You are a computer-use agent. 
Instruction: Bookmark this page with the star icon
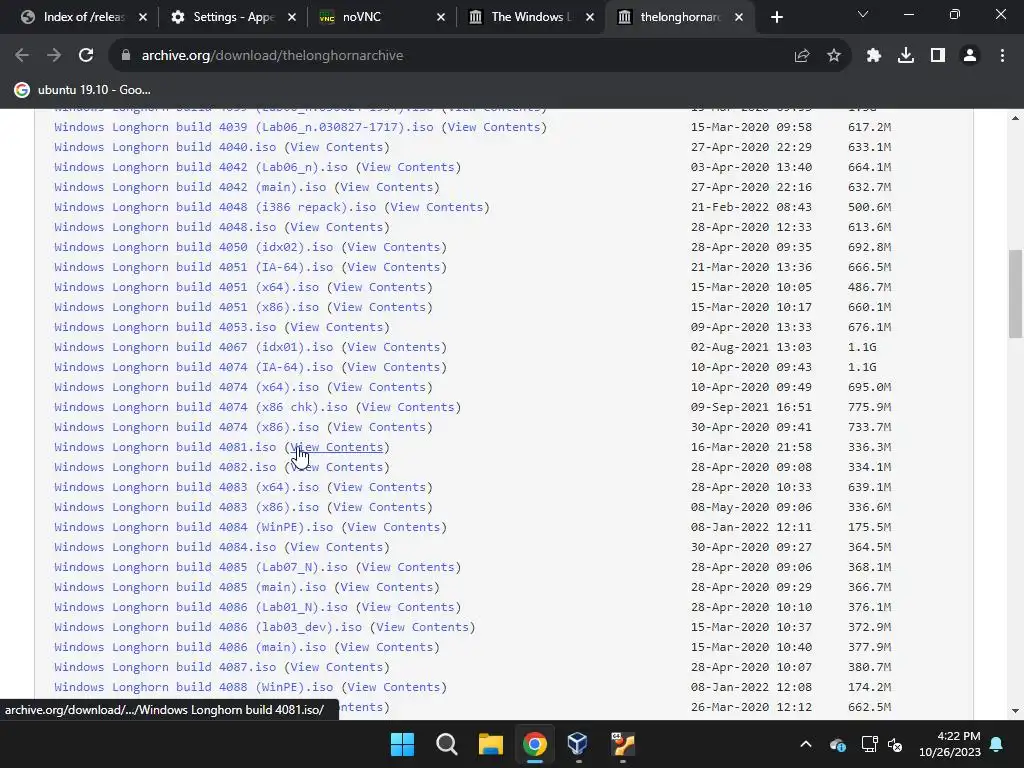pyautogui.click(x=834, y=56)
